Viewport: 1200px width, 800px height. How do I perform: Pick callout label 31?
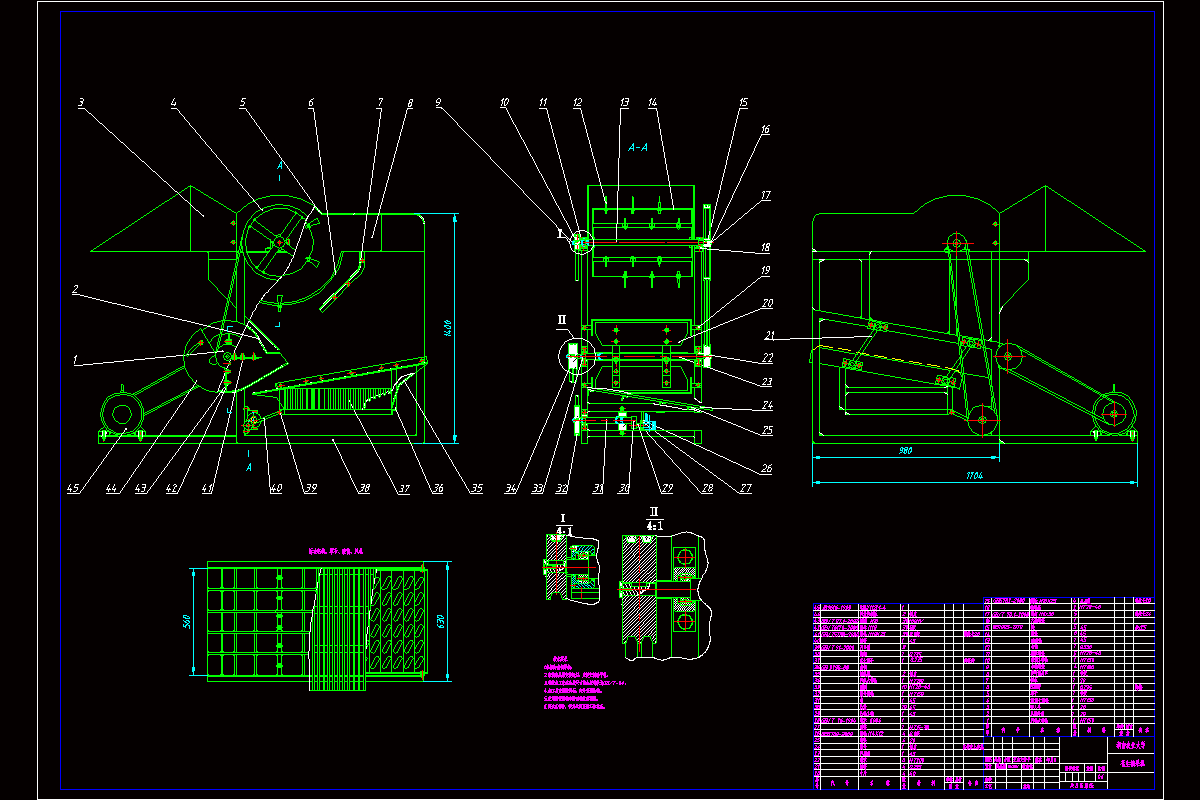click(598, 489)
